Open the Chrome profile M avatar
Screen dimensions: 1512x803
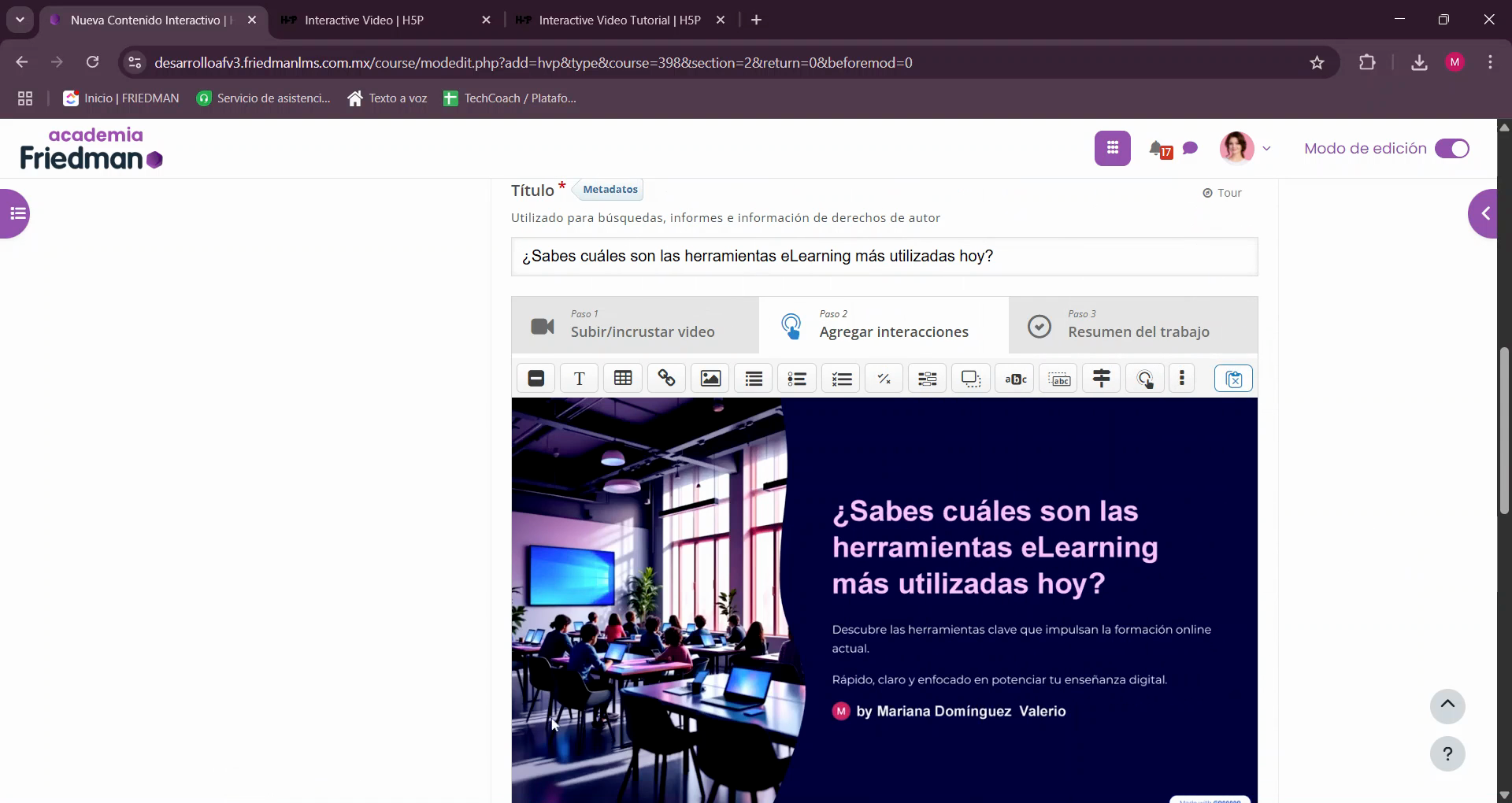click(x=1455, y=62)
